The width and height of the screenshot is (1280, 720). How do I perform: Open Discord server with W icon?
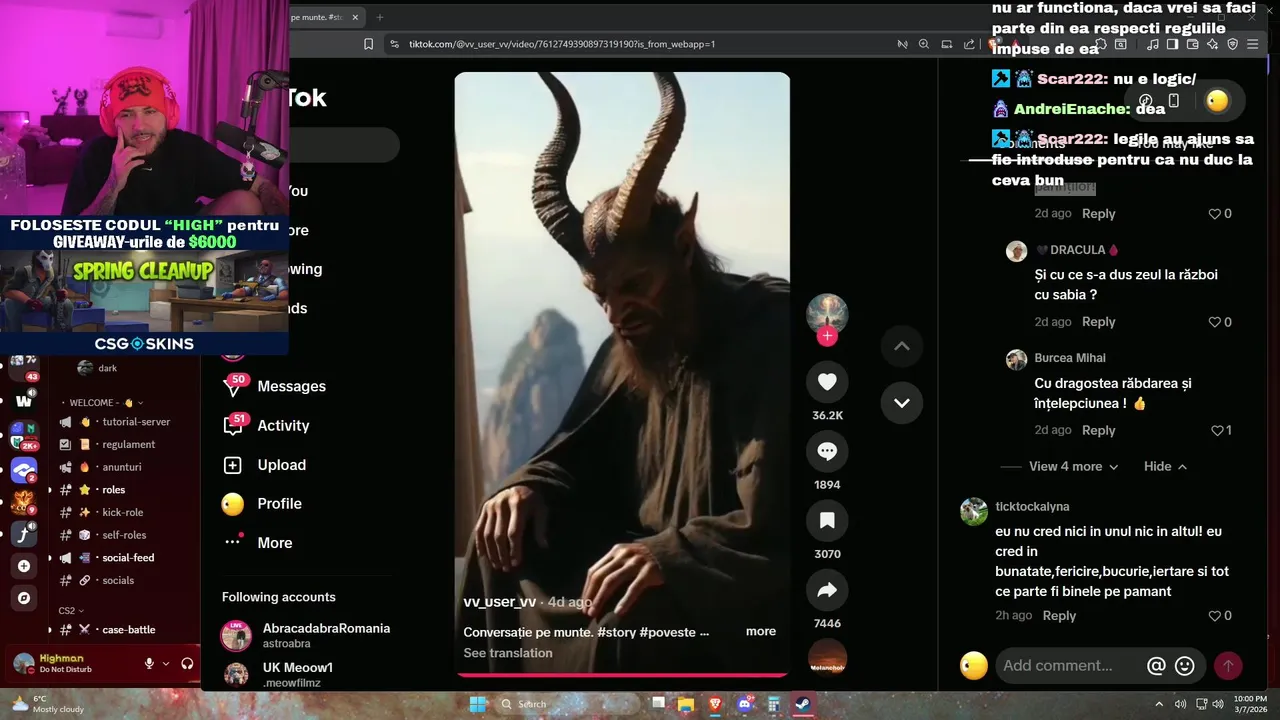24,401
